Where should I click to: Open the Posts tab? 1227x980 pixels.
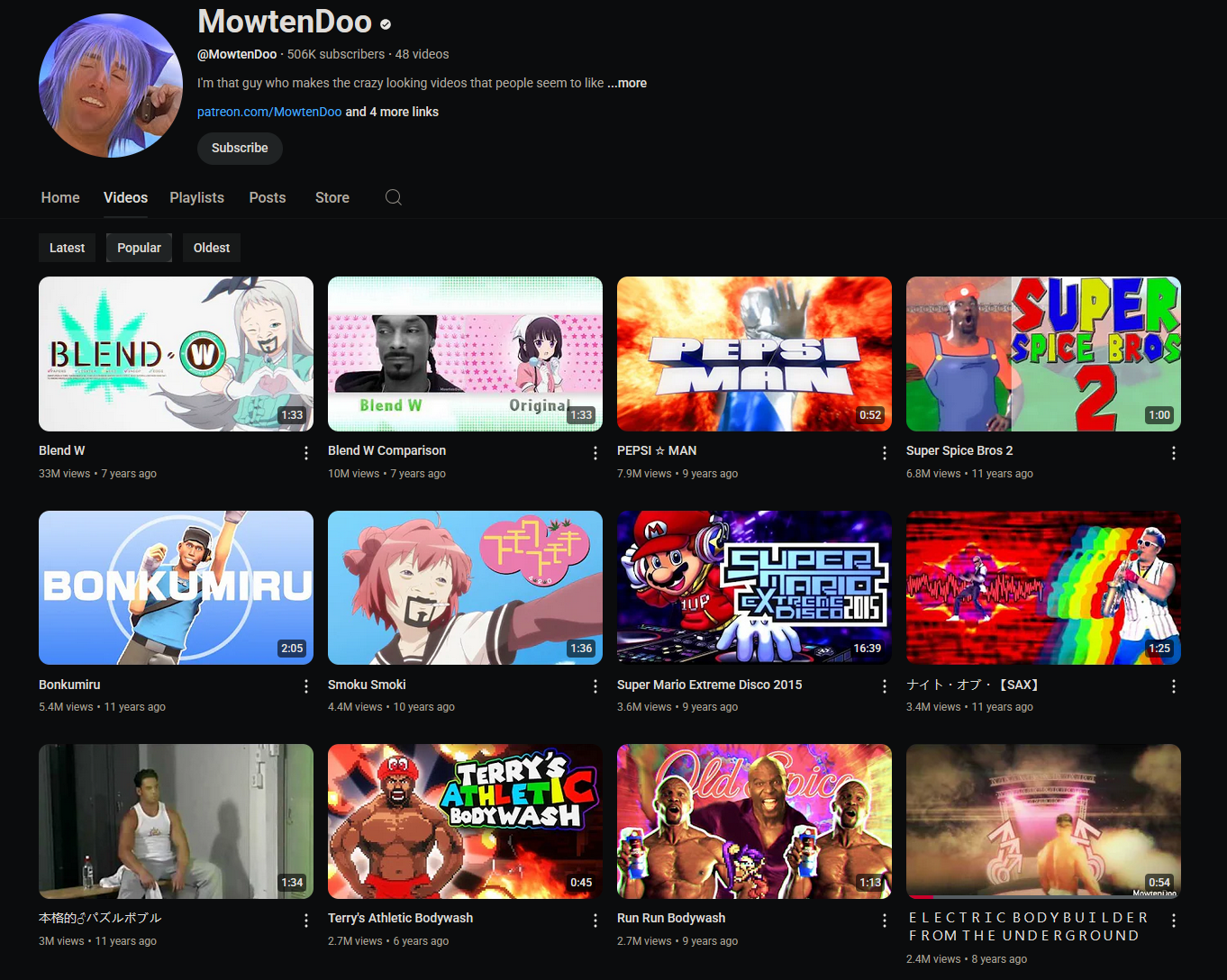coord(268,197)
